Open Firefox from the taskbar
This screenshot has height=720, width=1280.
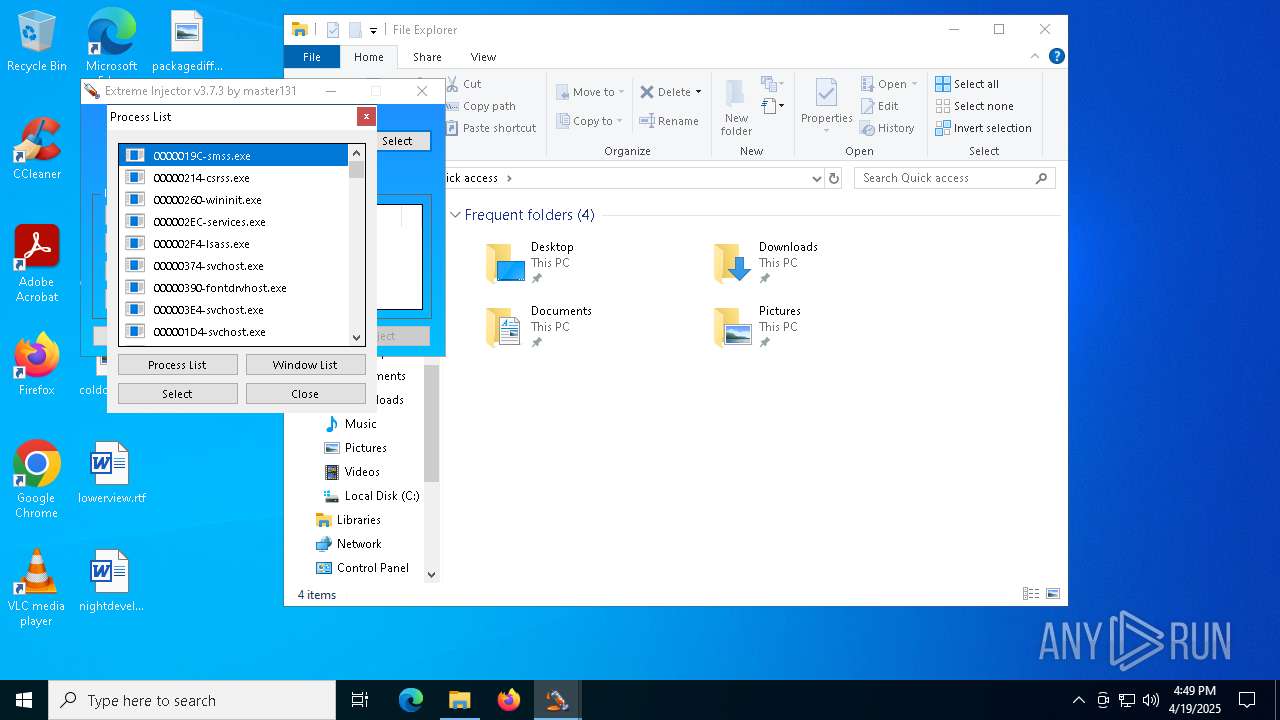[509, 700]
